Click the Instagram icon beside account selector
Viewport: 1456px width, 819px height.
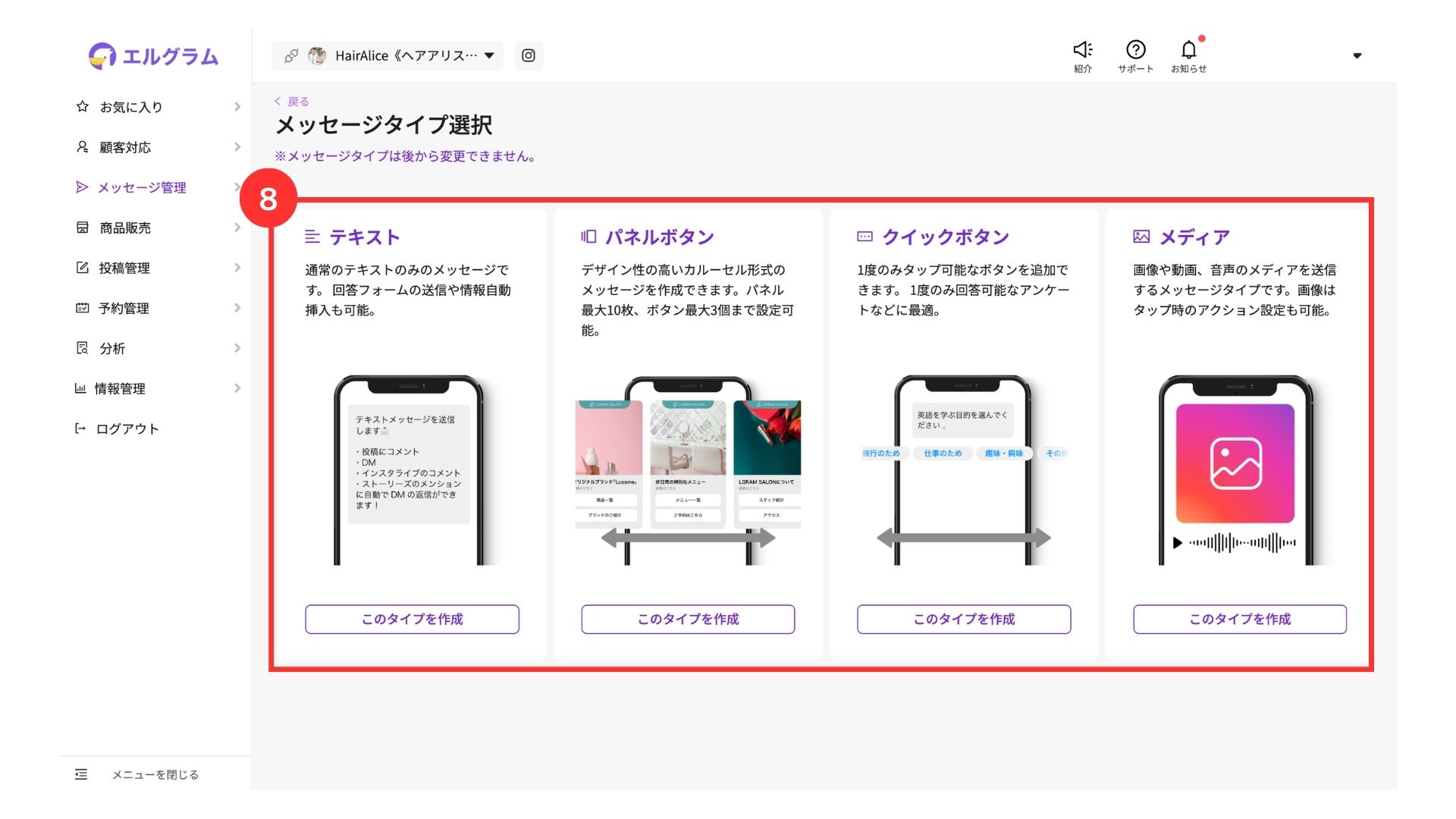(529, 55)
